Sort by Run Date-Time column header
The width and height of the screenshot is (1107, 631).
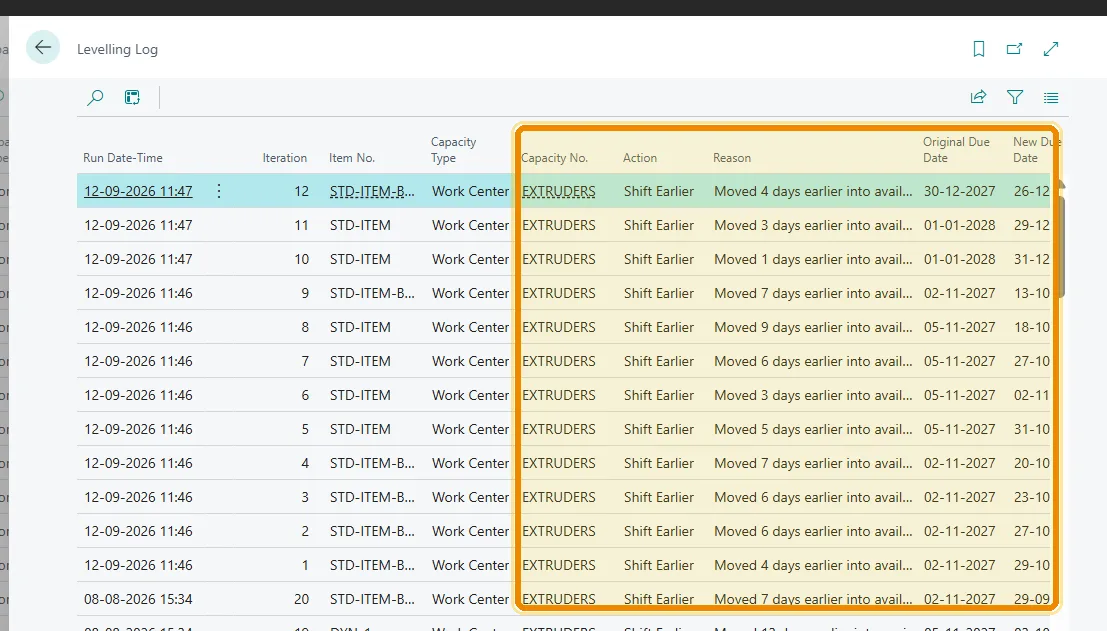tap(123, 158)
